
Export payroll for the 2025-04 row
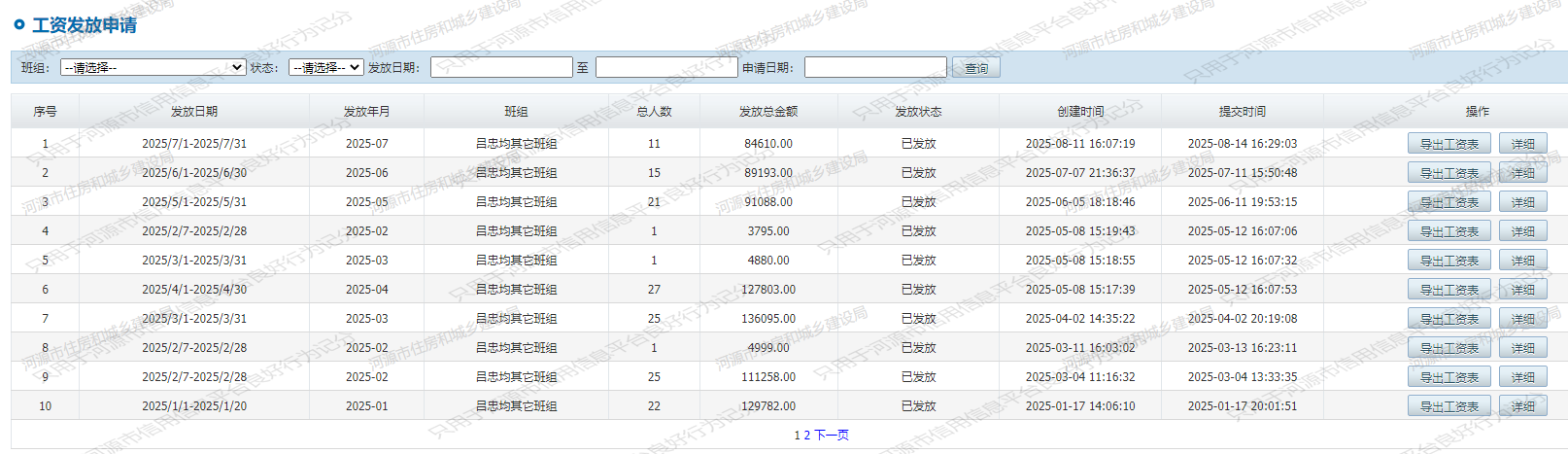coord(1449,290)
